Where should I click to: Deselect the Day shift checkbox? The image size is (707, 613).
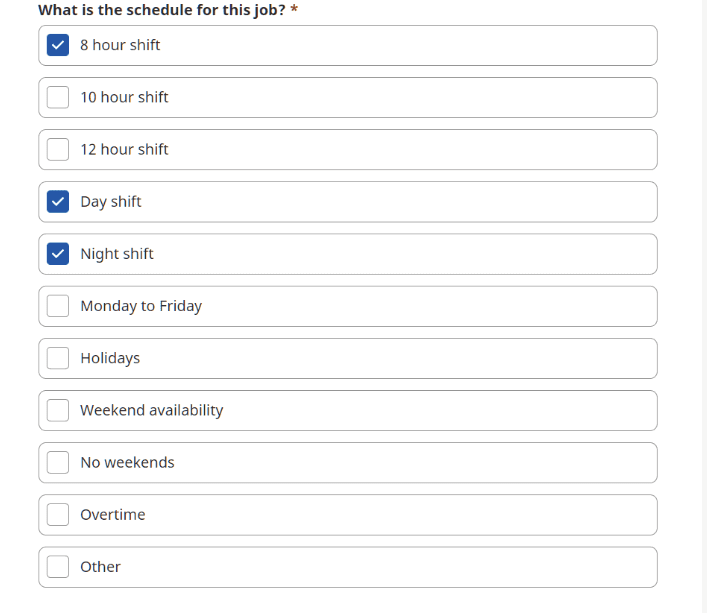point(58,201)
